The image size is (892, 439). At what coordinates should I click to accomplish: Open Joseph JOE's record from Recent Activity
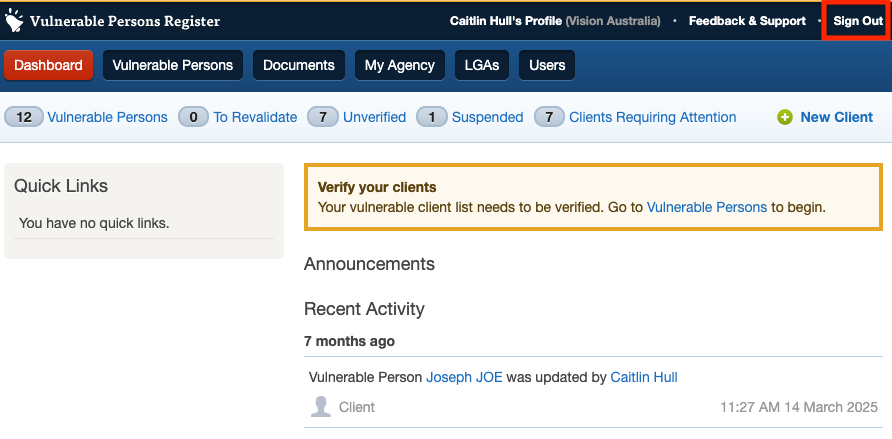pos(464,377)
